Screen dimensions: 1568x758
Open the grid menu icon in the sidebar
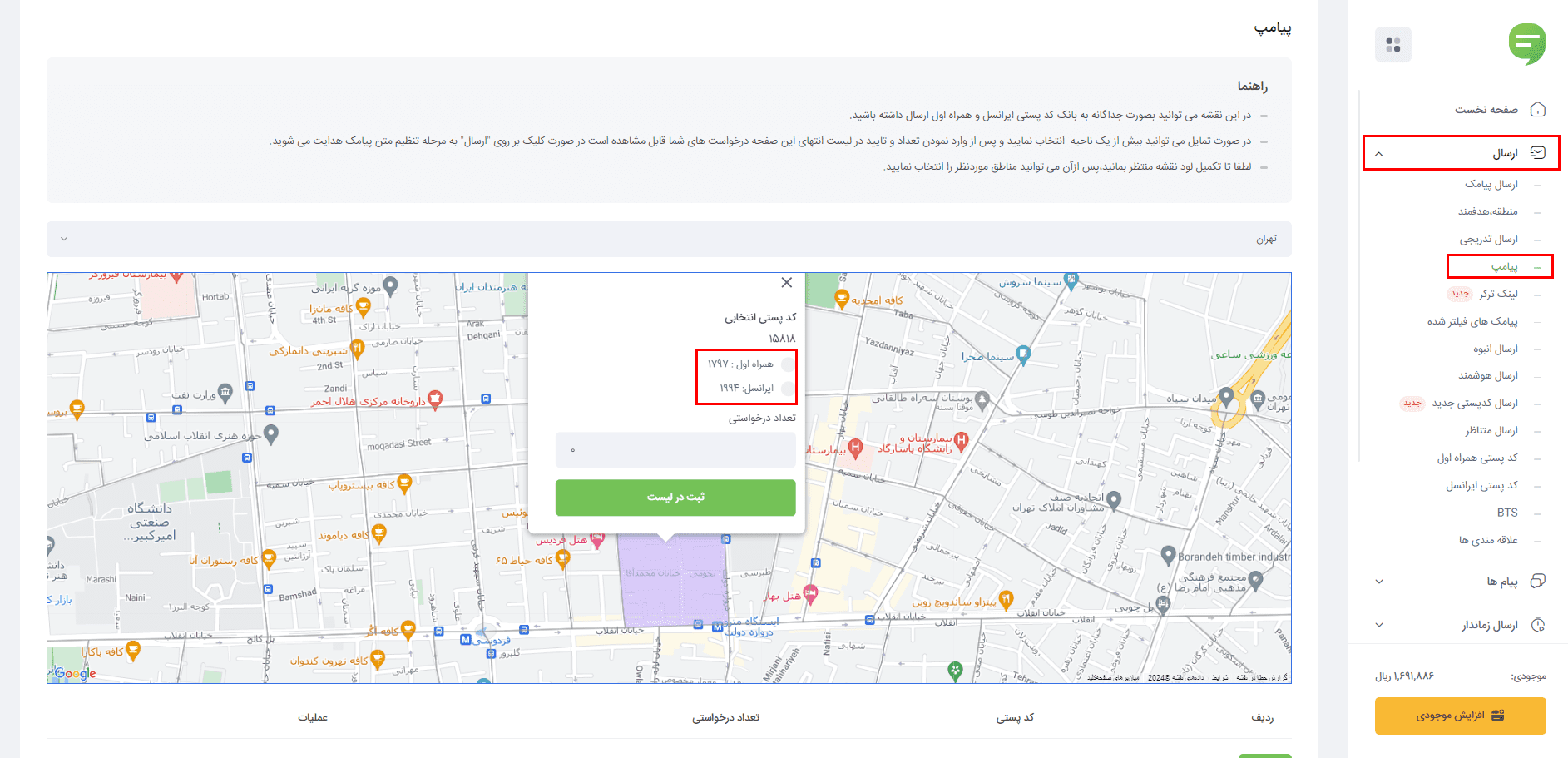[1393, 45]
